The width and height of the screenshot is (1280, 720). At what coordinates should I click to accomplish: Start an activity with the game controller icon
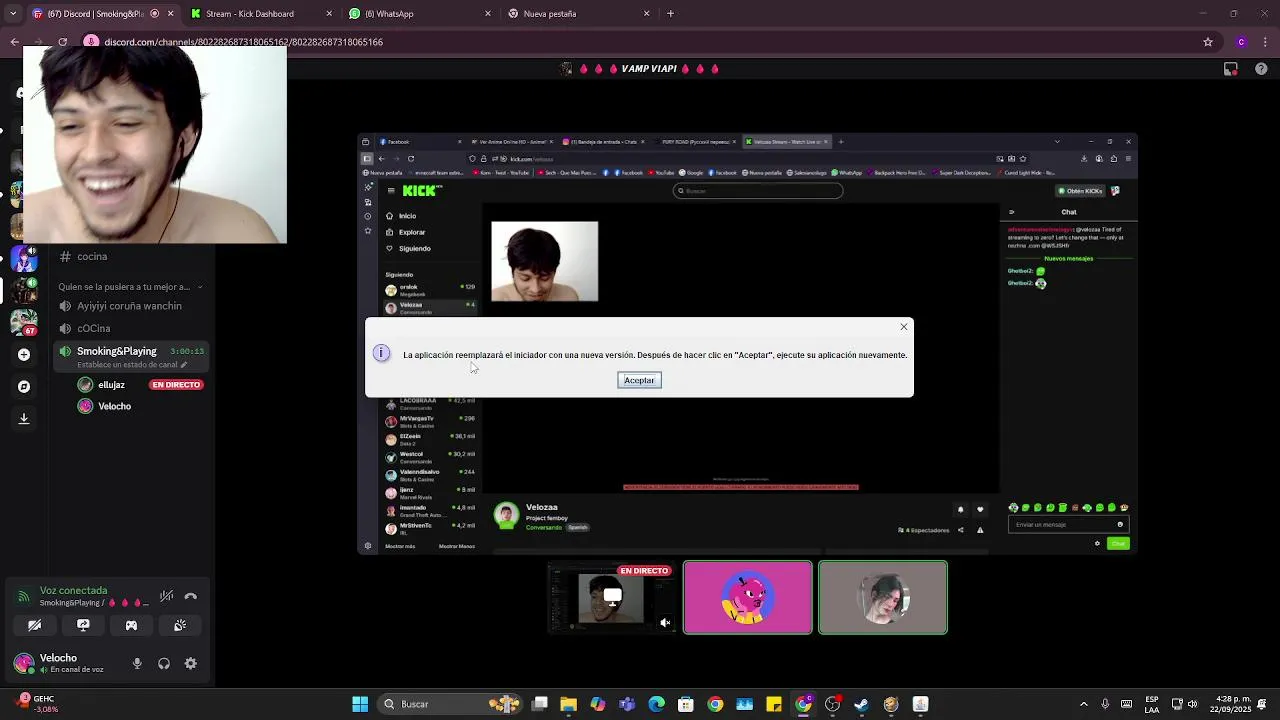(x=131, y=625)
